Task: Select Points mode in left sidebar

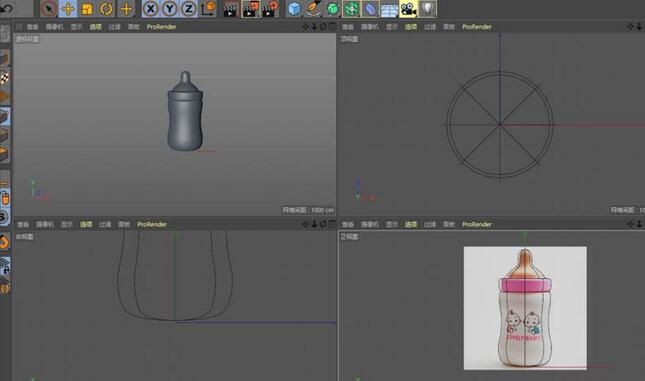Action: point(5,116)
